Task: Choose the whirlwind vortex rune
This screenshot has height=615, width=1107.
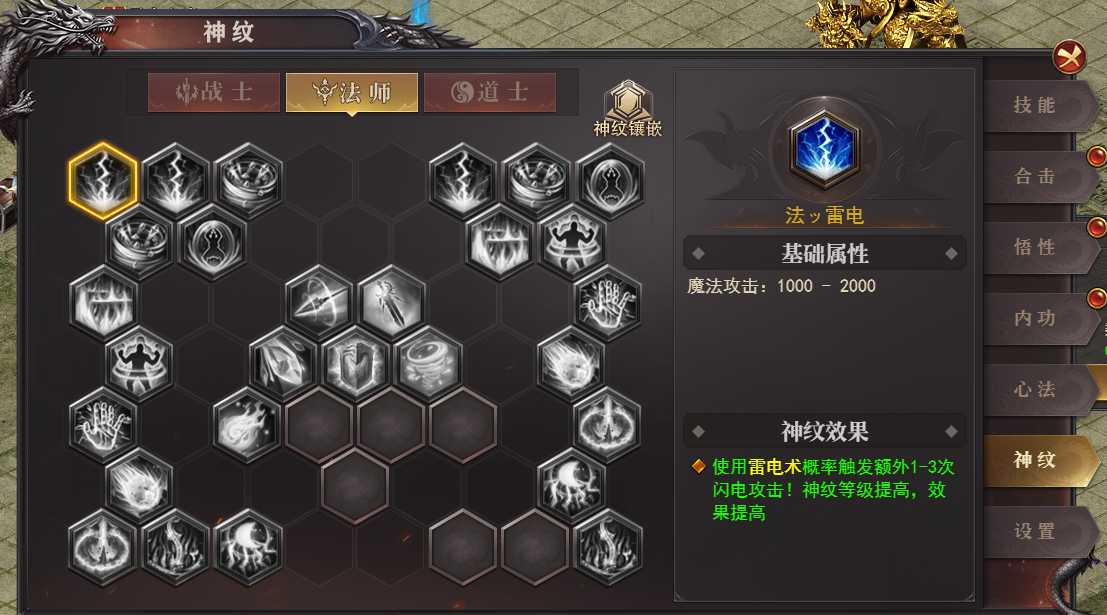Action: point(427,364)
